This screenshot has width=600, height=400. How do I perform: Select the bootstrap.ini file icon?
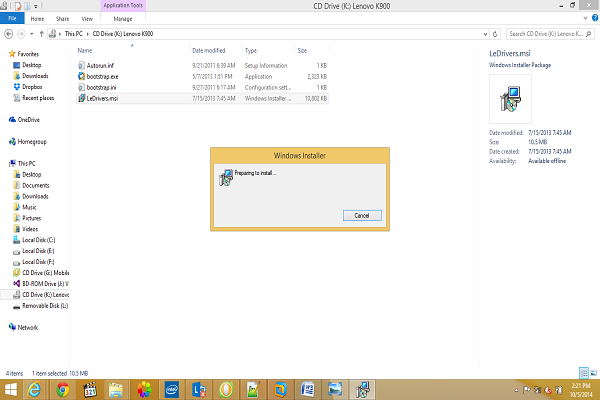coord(81,87)
